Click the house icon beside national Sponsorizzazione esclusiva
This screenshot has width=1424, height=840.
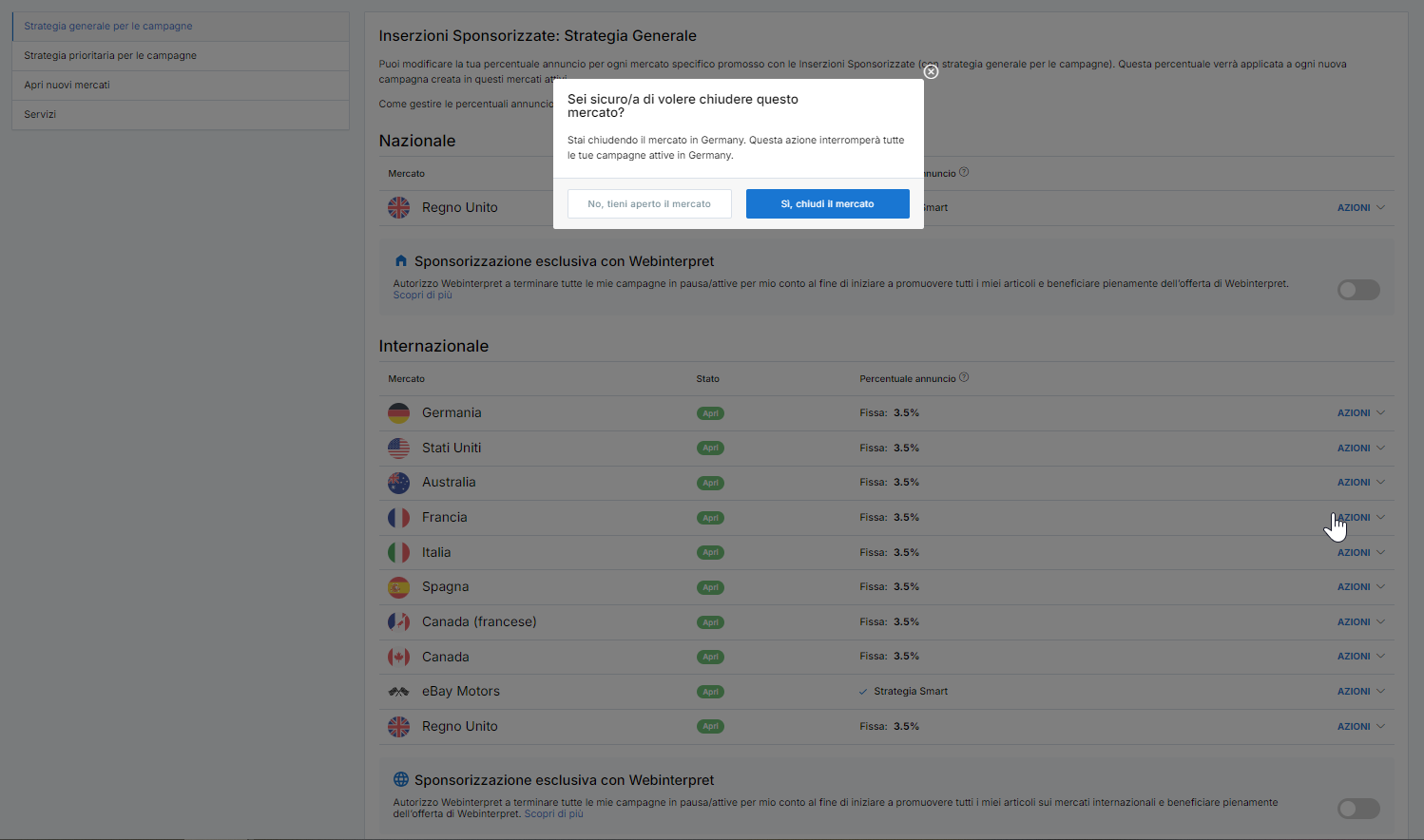pyautogui.click(x=400, y=261)
